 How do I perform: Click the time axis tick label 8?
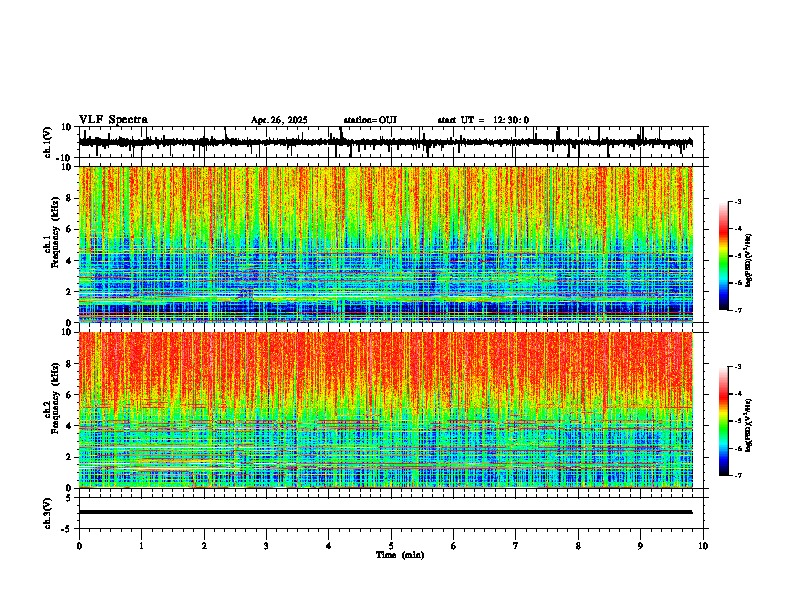[x=578, y=546]
